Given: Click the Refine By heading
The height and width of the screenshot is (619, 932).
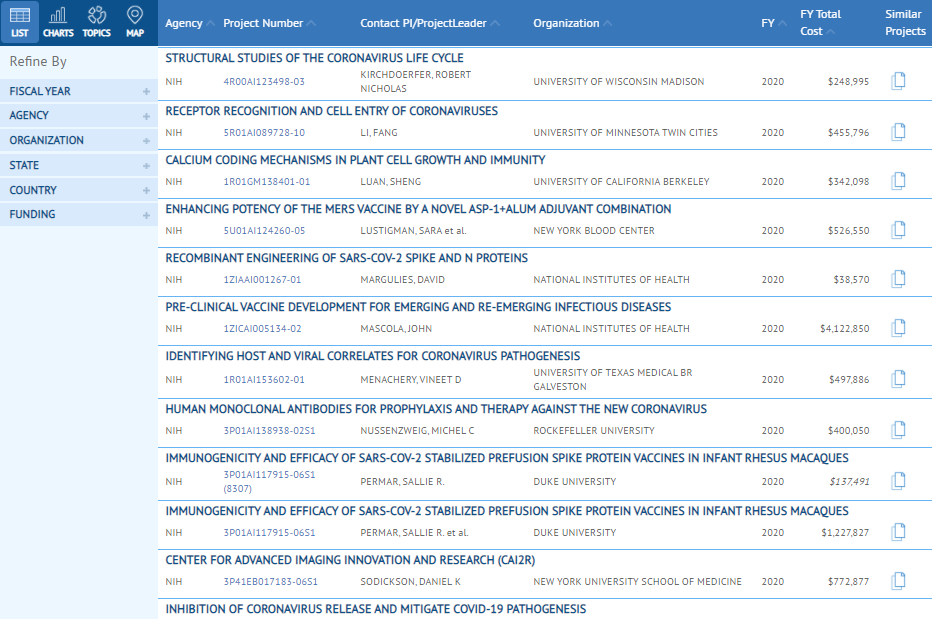Looking at the screenshot, I should 38,61.
